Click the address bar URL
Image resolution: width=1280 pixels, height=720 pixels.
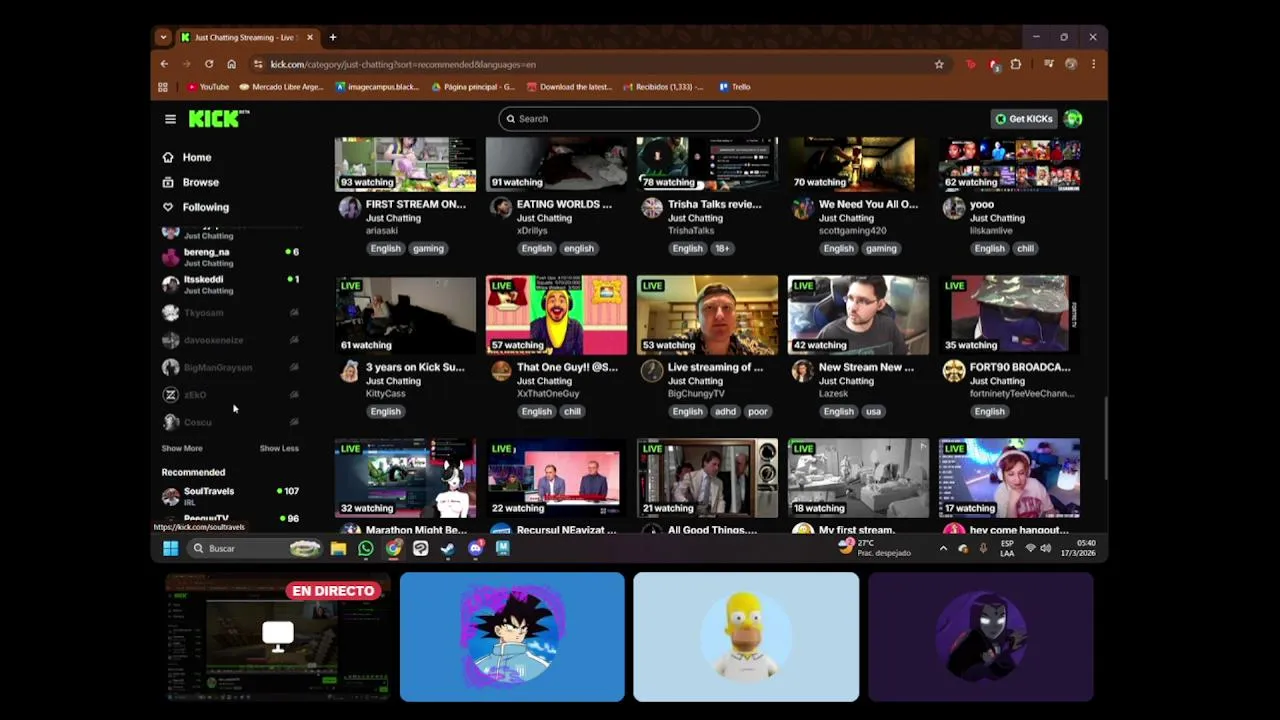(x=403, y=64)
